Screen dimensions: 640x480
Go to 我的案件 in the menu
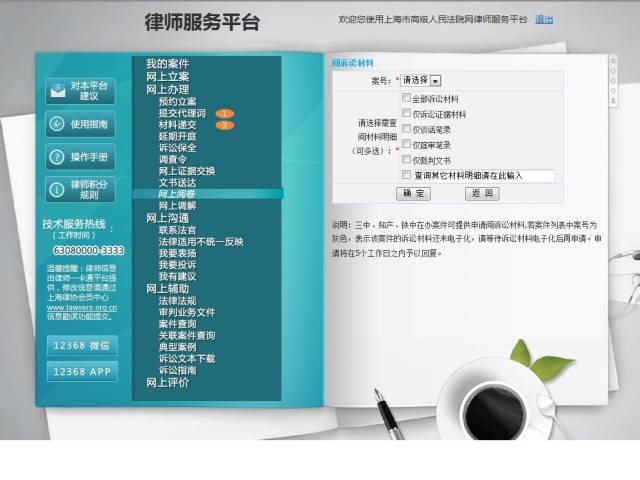(x=167, y=64)
